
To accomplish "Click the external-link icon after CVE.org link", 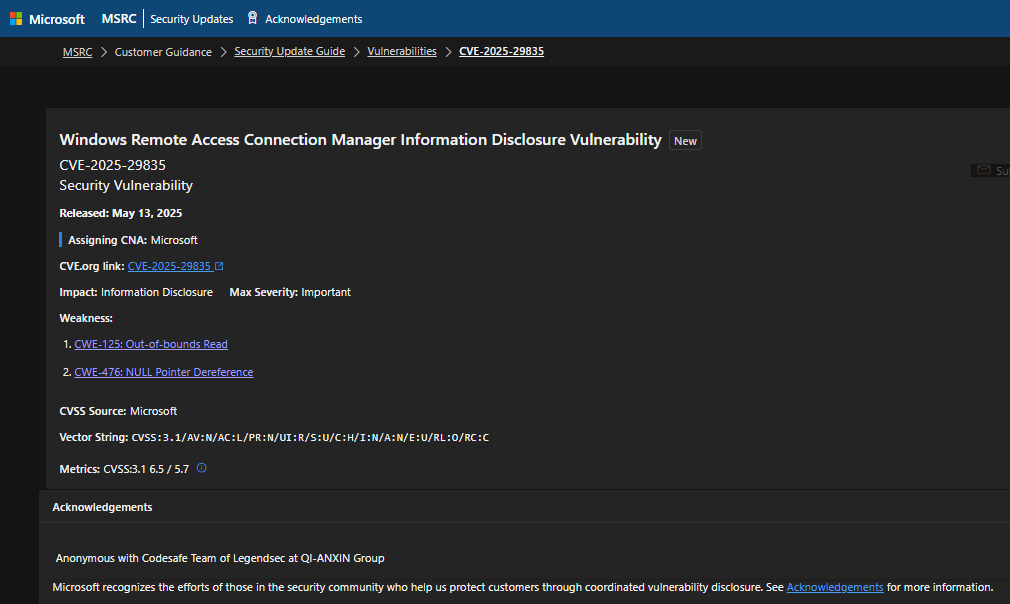I will coord(219,266).
